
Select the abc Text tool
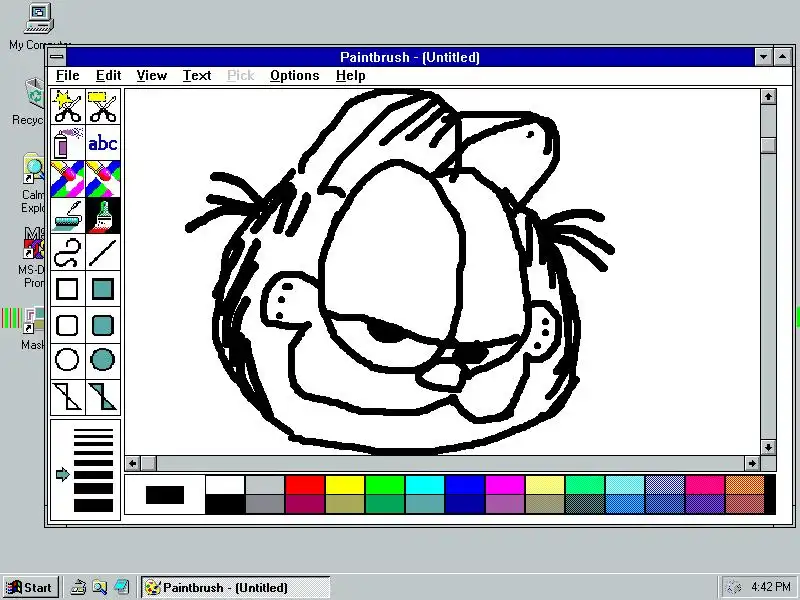103,142
